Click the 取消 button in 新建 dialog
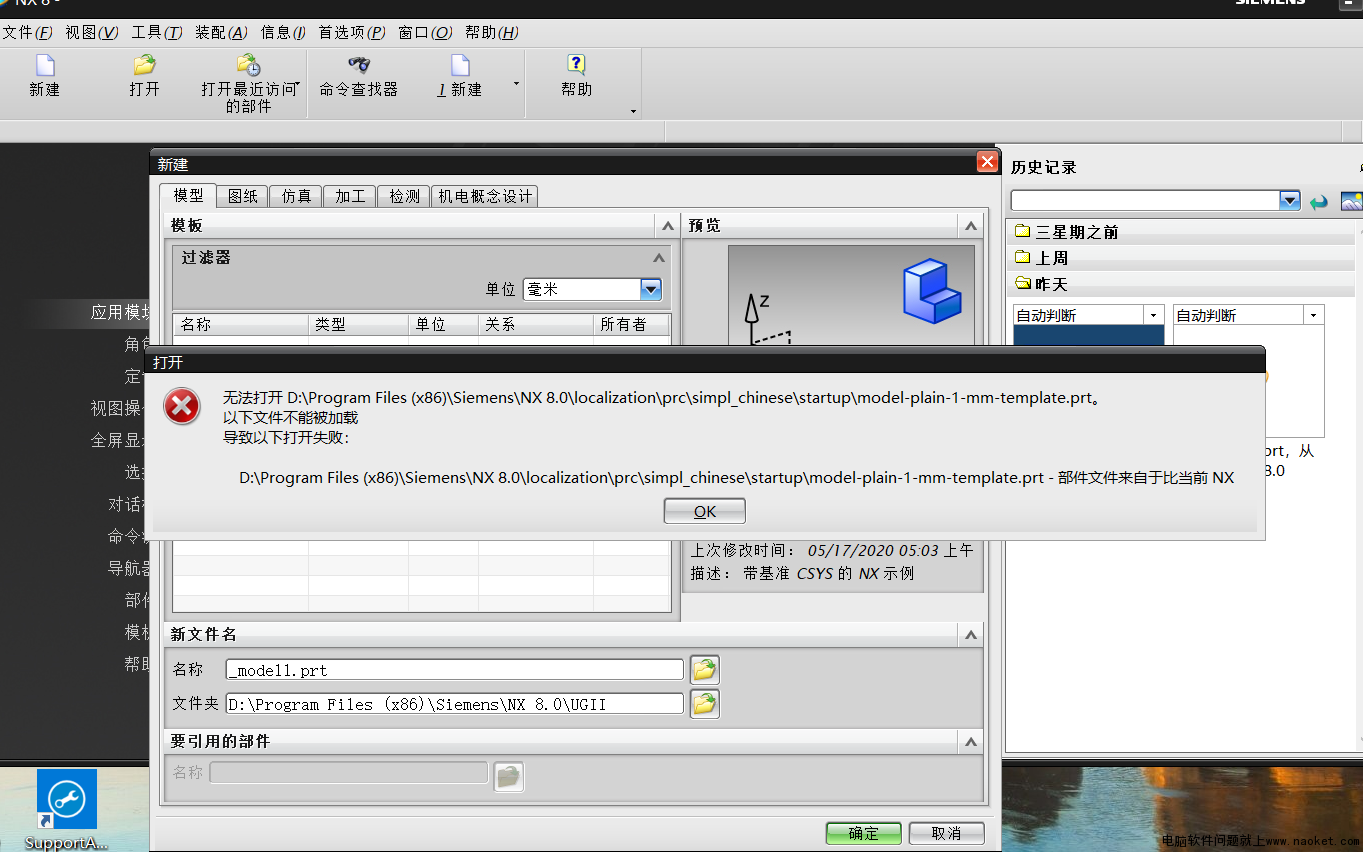This screenshot has width=1363, height=852. pos(946,833)
